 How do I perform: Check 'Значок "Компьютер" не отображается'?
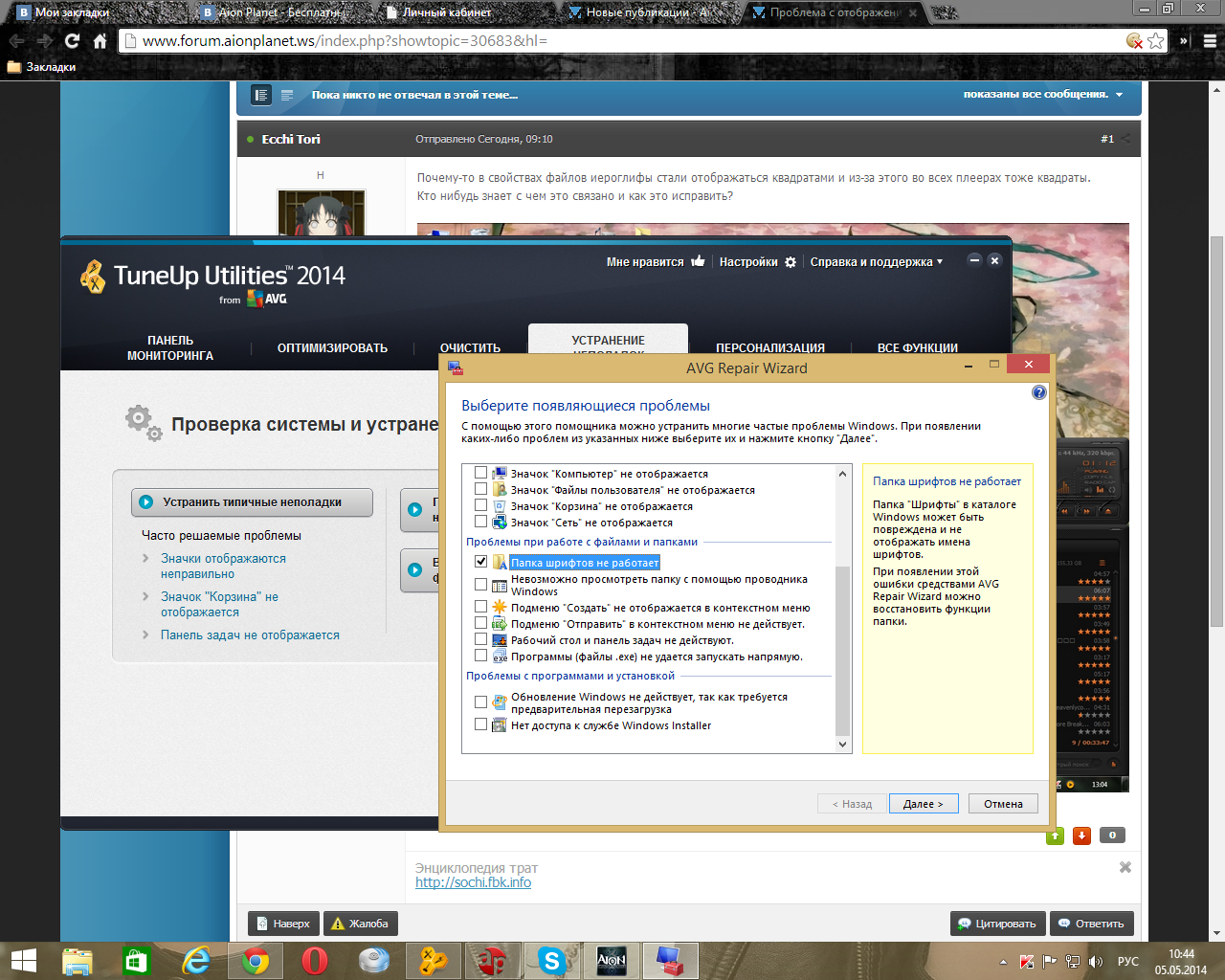(480, 473)
